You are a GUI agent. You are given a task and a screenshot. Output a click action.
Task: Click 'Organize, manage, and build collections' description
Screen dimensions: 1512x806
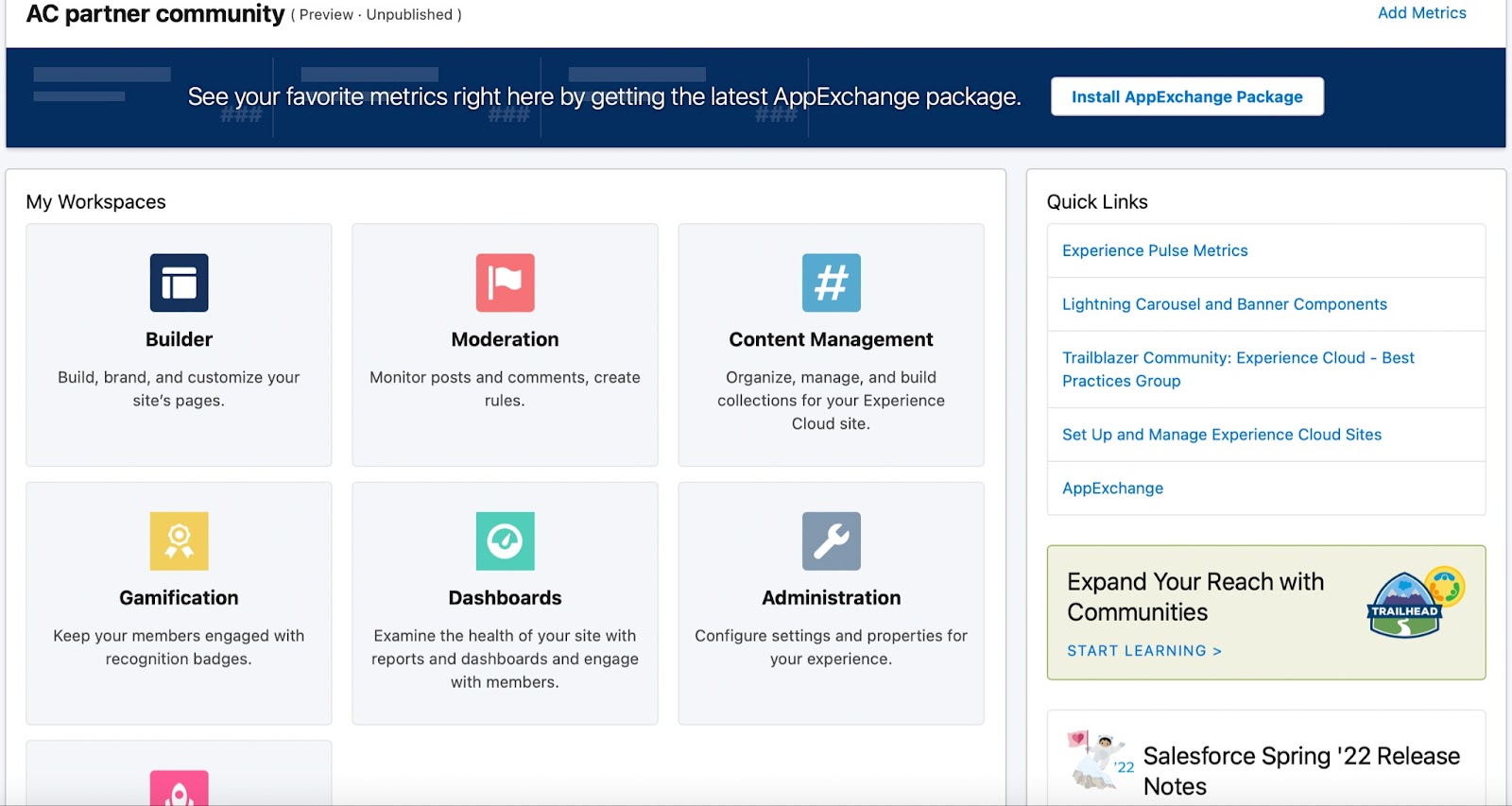831,401
